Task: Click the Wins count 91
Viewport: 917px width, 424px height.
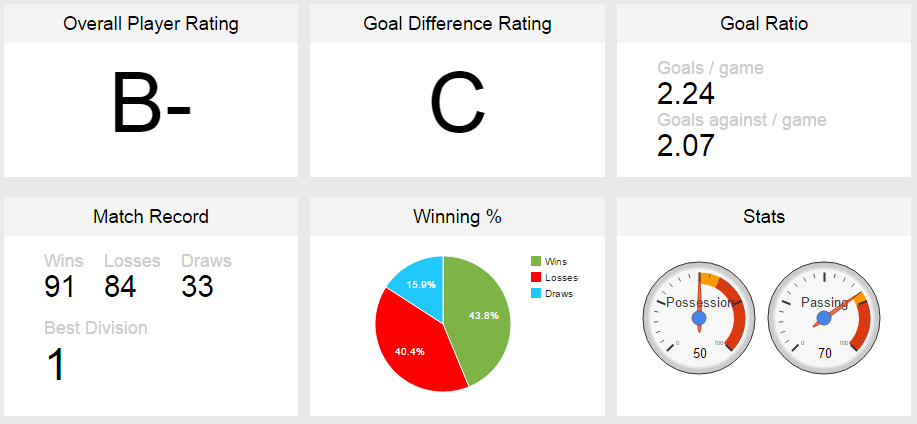Action: coord(60,287)
